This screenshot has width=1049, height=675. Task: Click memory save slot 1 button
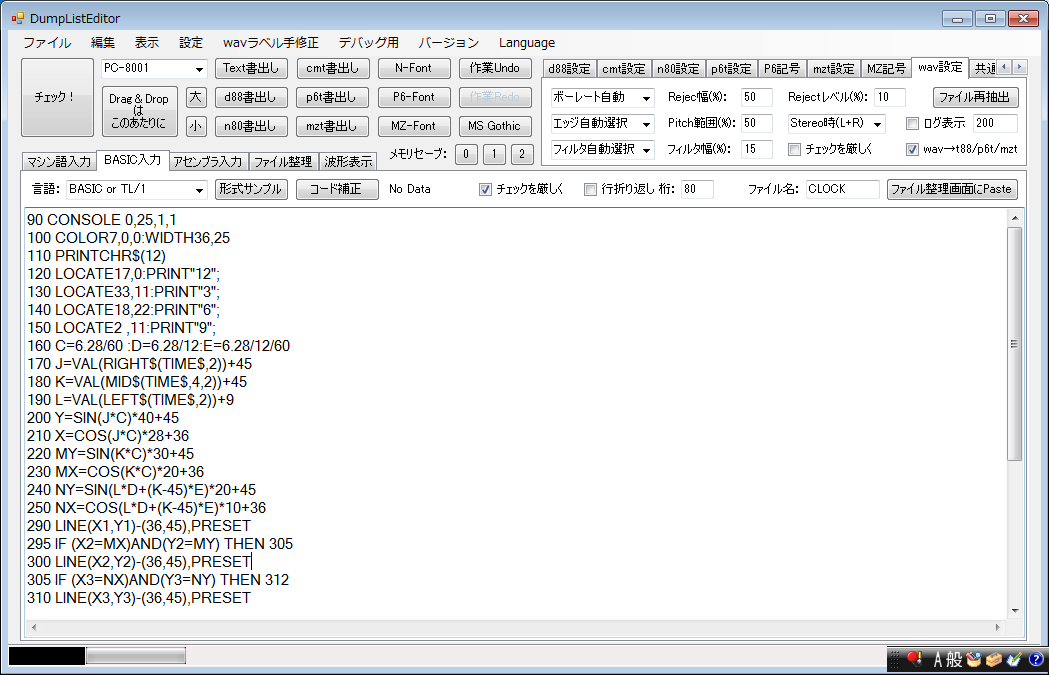(494, 154)
